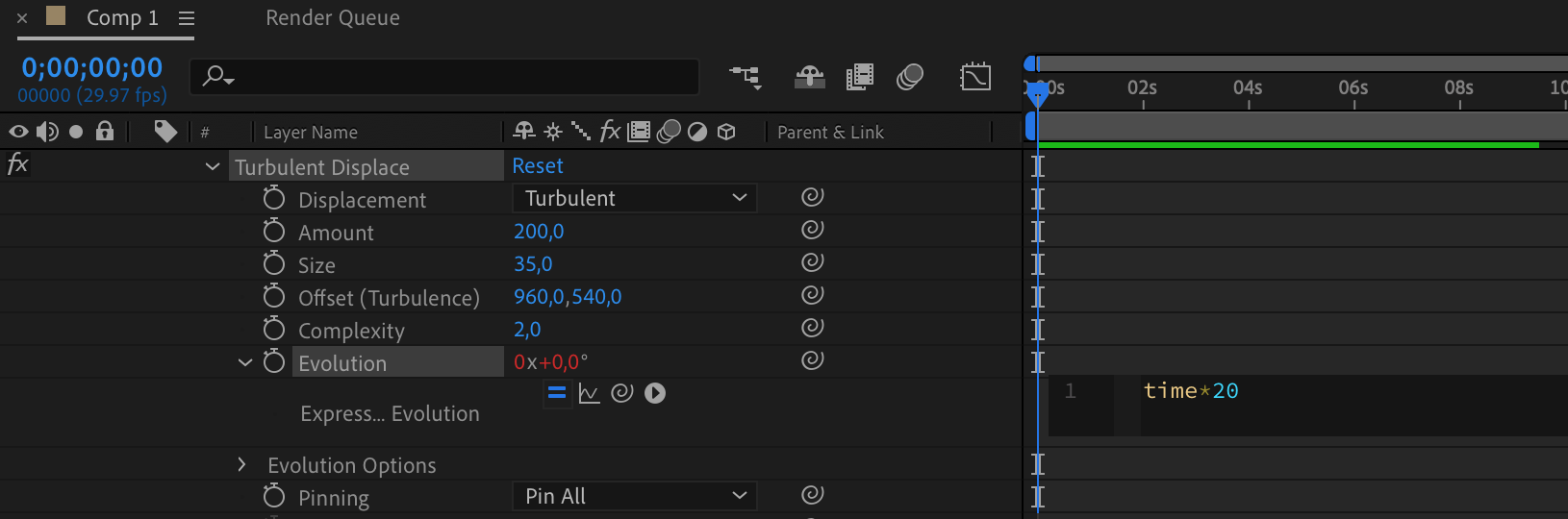The image size is (1568, 519).
Task: Open the expression language menu arrow
Action: click(655, 393)
